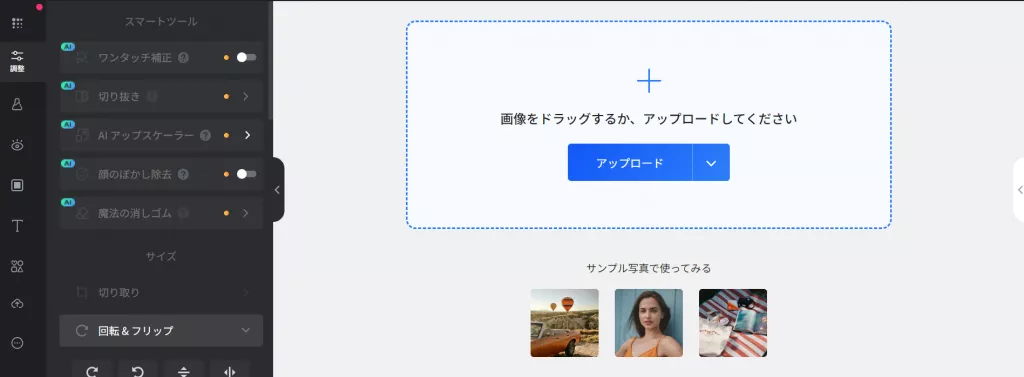Image resolution: width=1024 pixels, height=377 pixels.
Task: Click the AI アップスケーラー label
Action: click(x=146, y=135)
